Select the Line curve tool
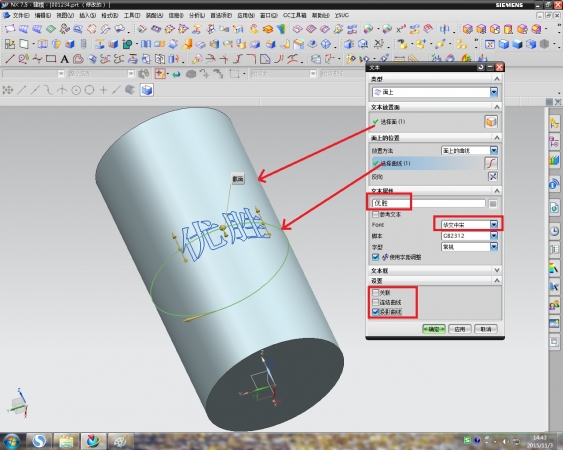Screen dimensions: 563x450 point(10,59)
